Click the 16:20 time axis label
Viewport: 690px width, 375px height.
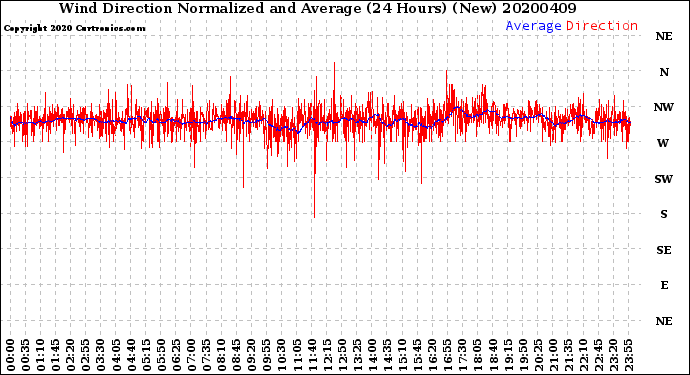click(x=433, y=355)
